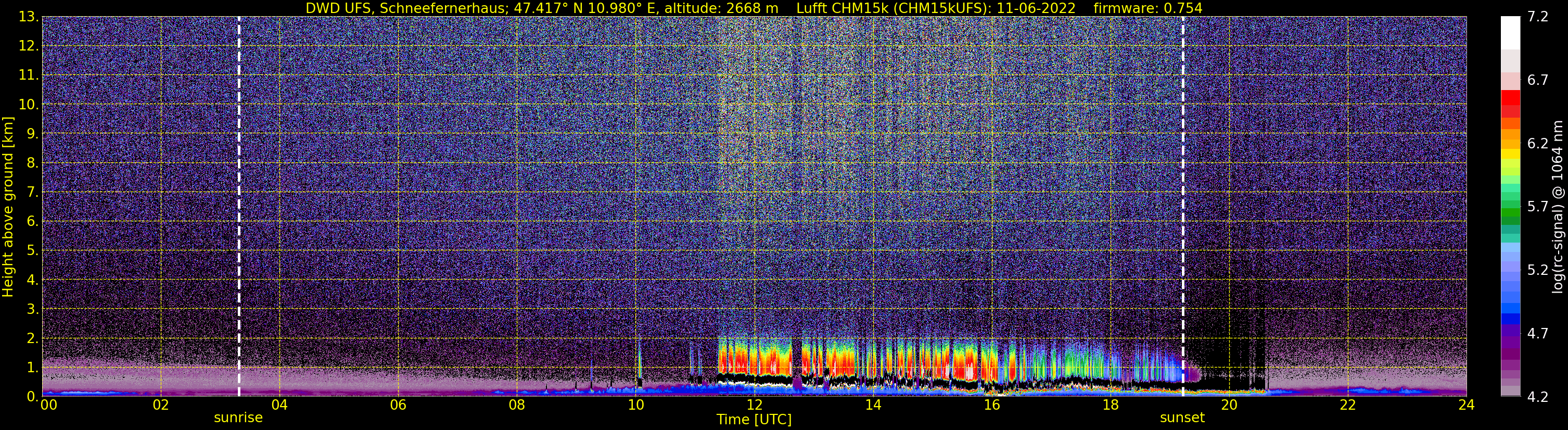Click the time axis tick label '10'
The width and height of the screenshot is (1568, 430).
[x=635, y=406]
